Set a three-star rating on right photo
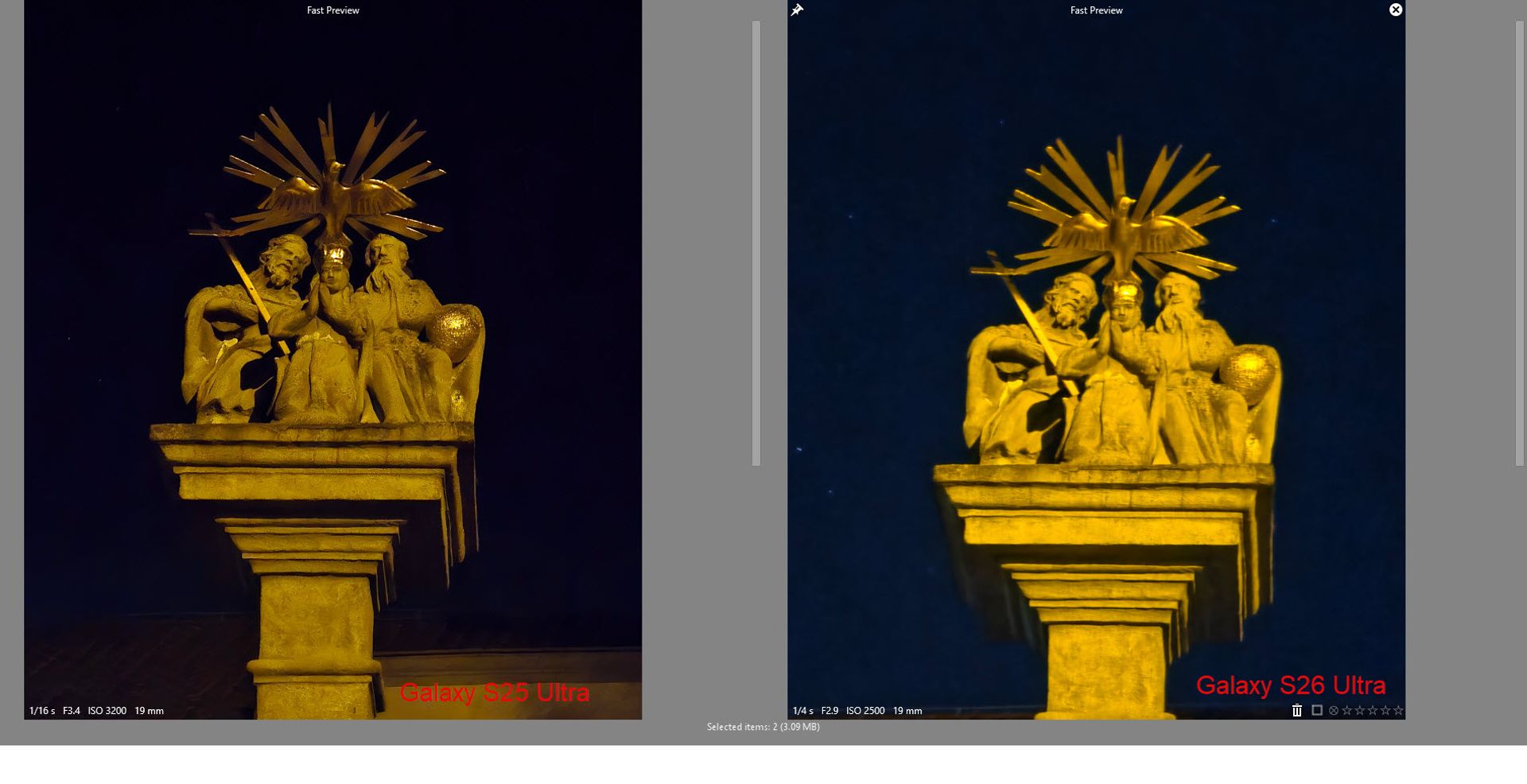The width and height of the screenshot is (1527, 784). [1372, 710]
